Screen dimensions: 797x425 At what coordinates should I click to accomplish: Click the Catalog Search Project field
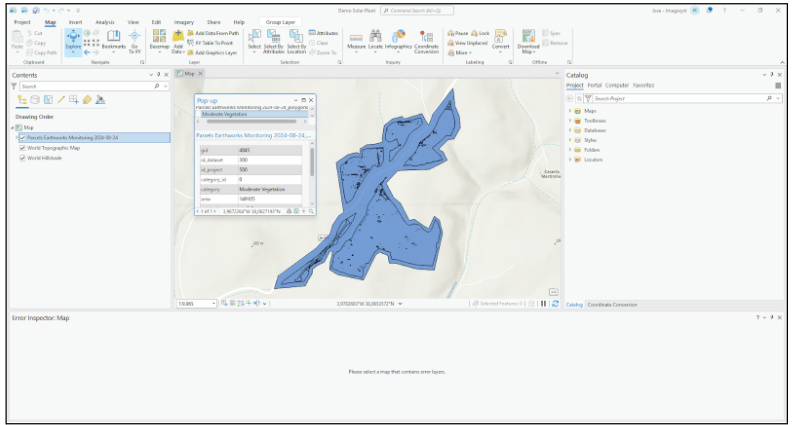point(683,99)
